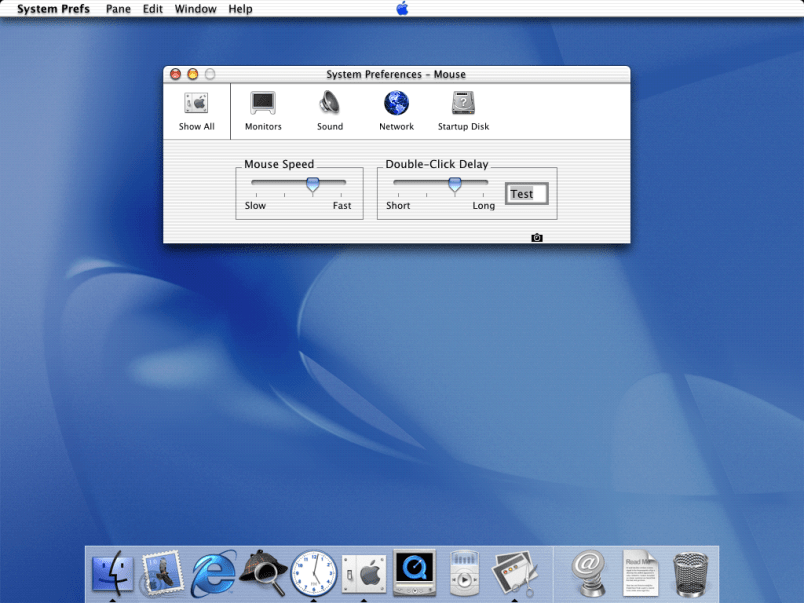Open QuickTime Player from the Dock

click(413, 573)
